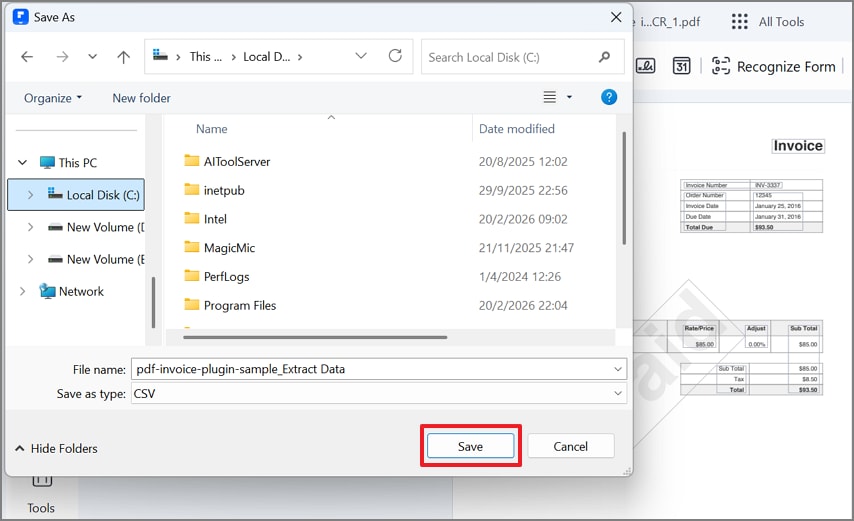Refresh the Local Disk (C:) listing
Viewport: 854px width, 521px height.
395,56
